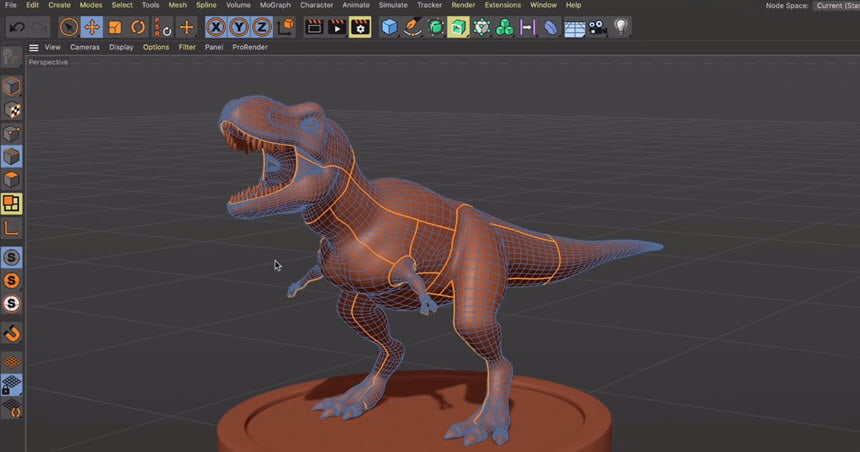Open the viewport Panel menu
Viewport: 860px width, 452px height.
[214, 47]
